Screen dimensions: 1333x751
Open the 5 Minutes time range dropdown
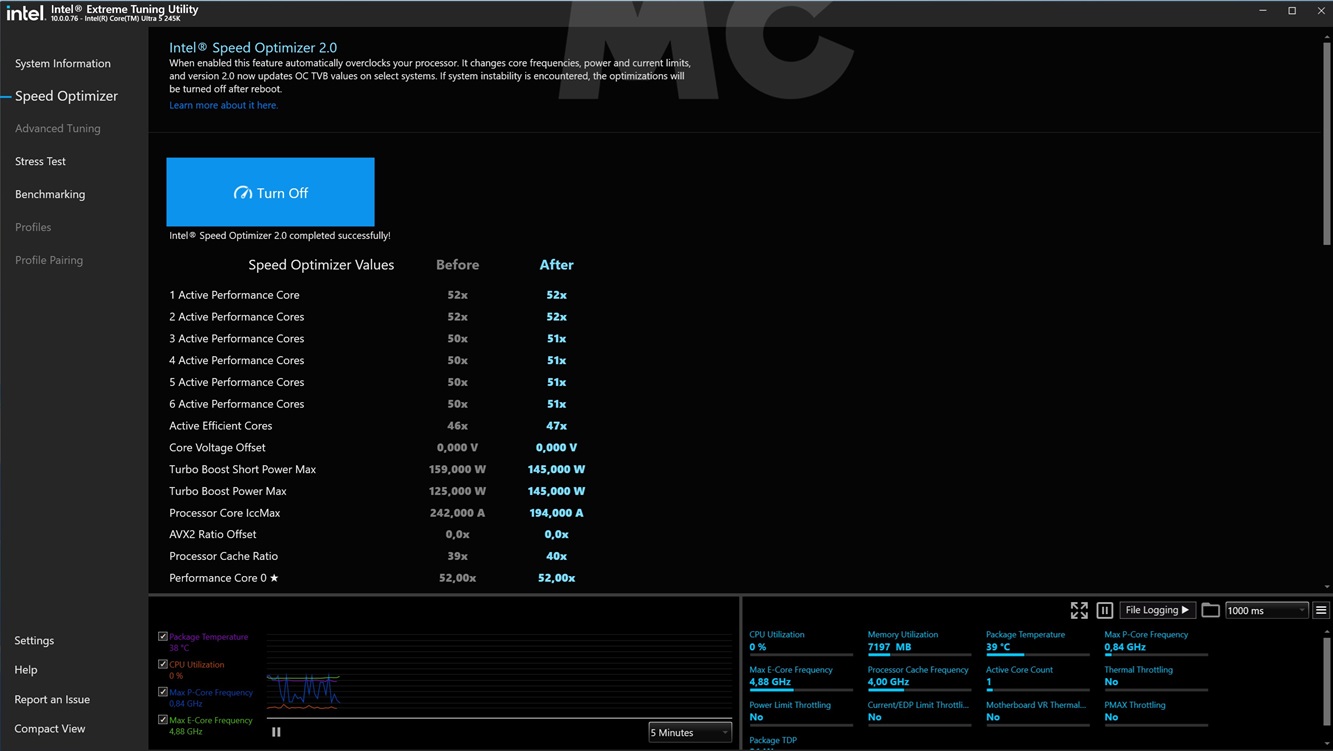pos(690,732)
